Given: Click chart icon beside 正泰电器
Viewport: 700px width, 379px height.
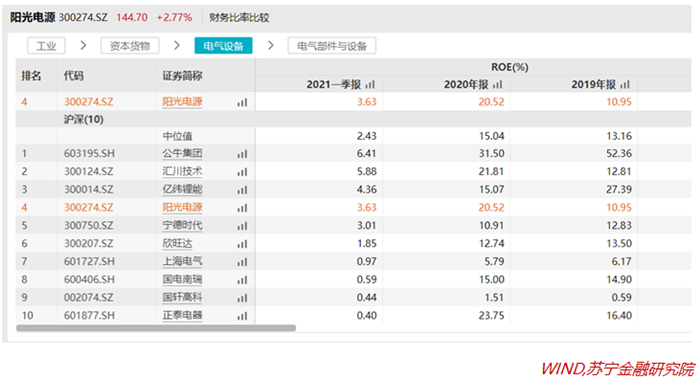Looking at the screenshot, I should click(x=242, y=316).
